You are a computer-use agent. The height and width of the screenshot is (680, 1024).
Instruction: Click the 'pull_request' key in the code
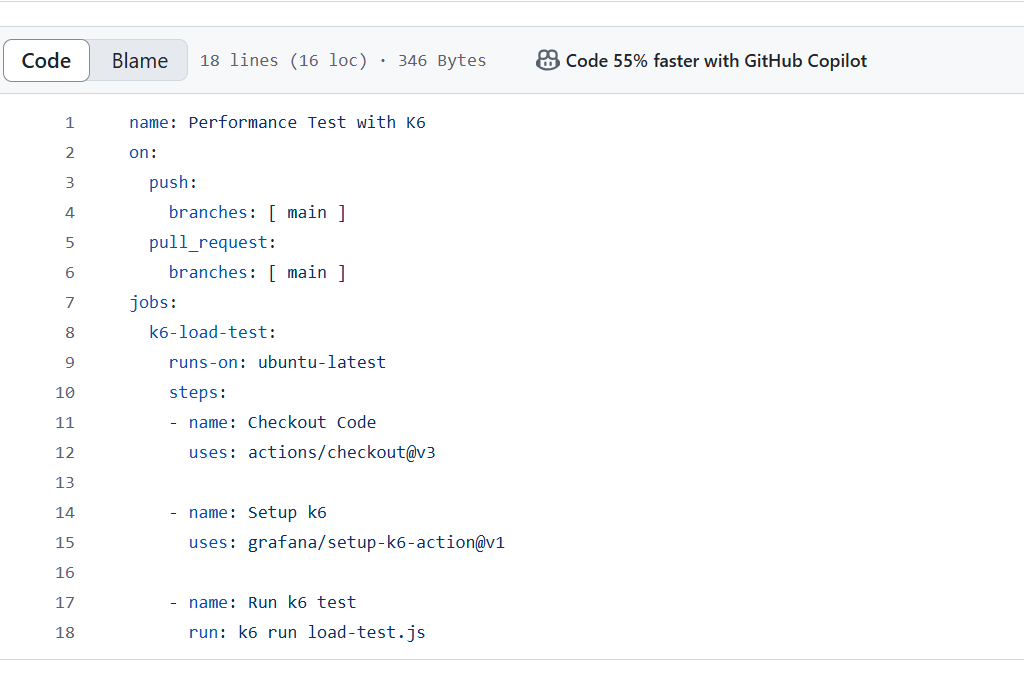pos(208,243)
